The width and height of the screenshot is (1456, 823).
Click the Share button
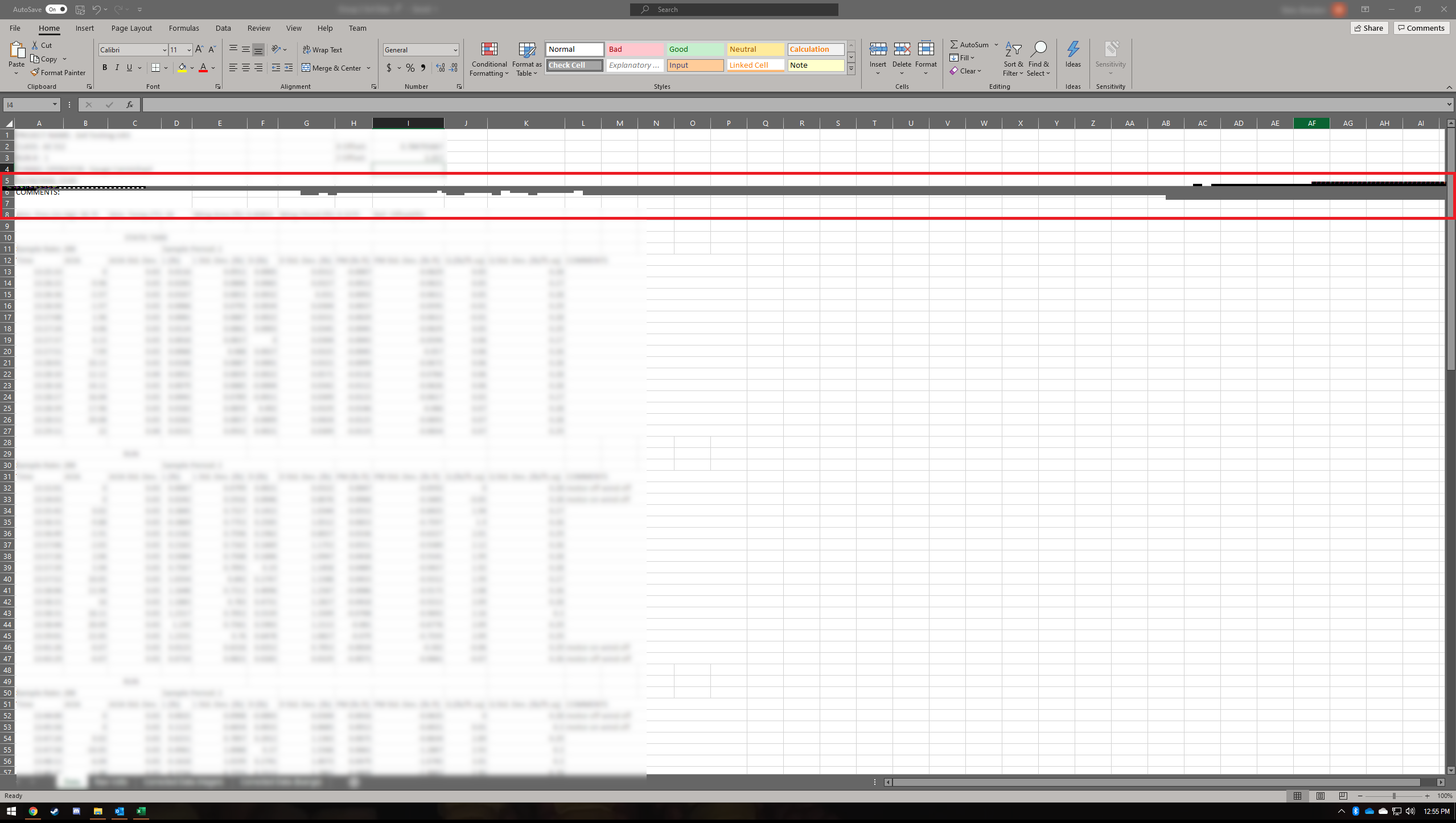pos(1369,28)
